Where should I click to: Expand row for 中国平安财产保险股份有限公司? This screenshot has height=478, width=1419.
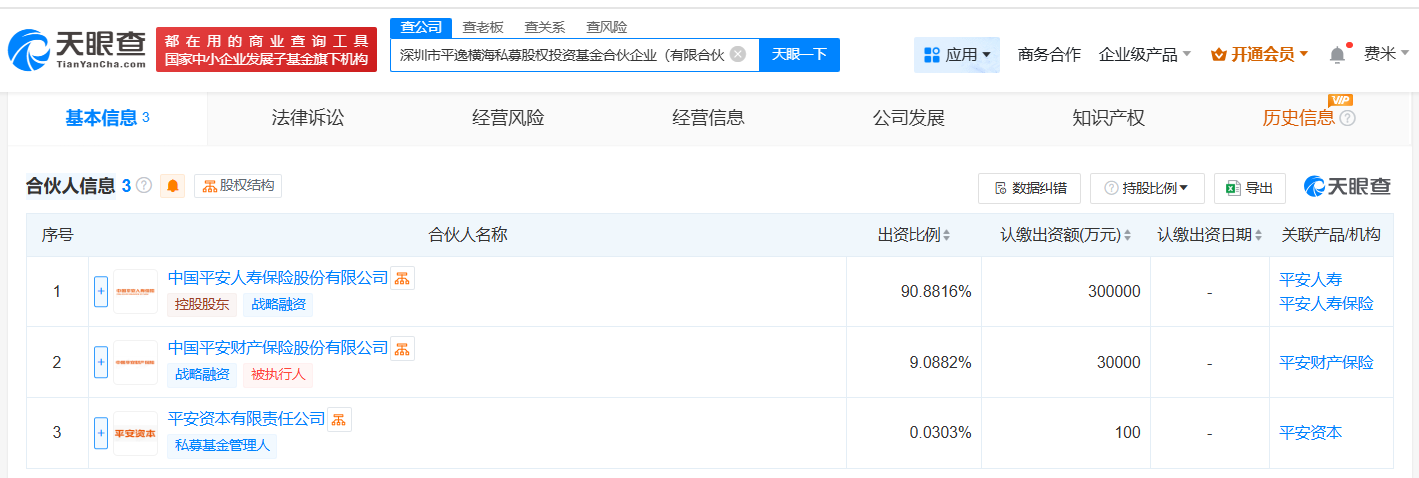tap(101, 362)
